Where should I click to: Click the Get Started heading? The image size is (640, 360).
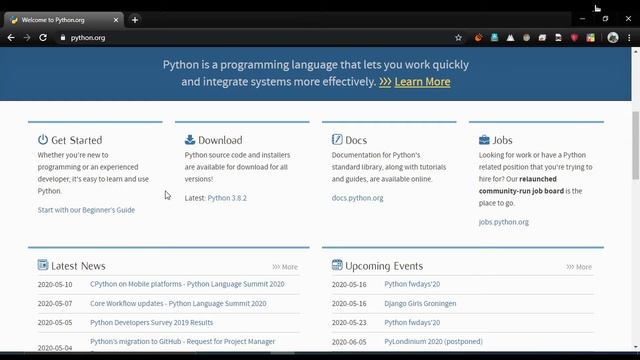coord(77,140)
